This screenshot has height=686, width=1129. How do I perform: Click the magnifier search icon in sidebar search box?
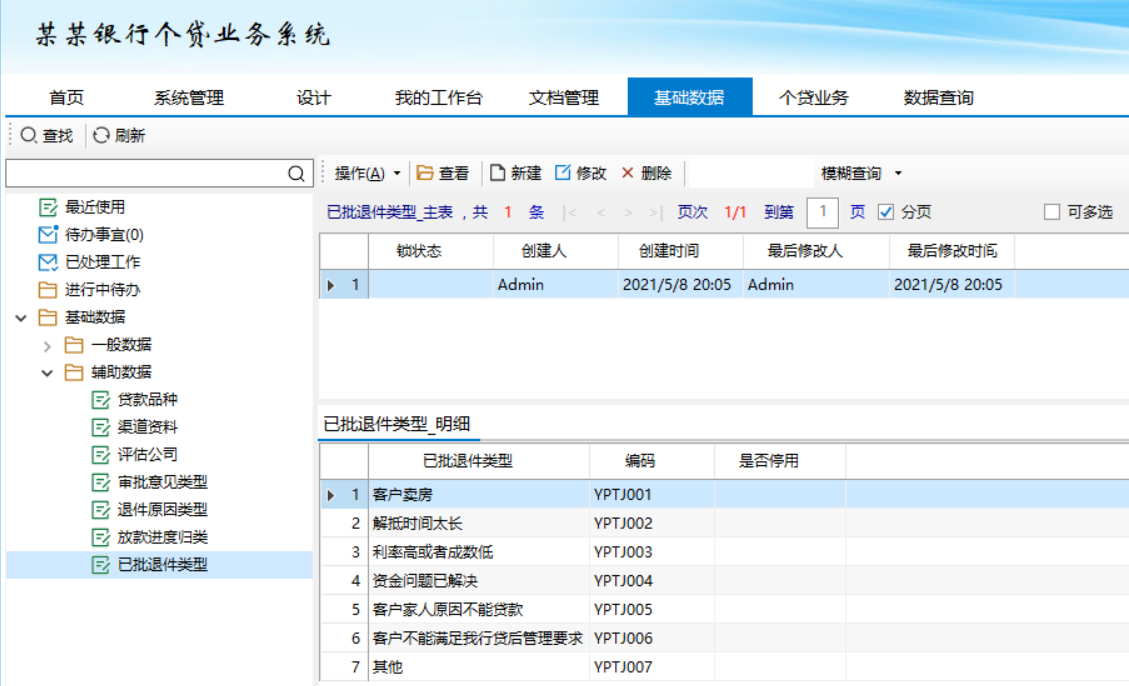pyautogui.click(x=296, y=174)
